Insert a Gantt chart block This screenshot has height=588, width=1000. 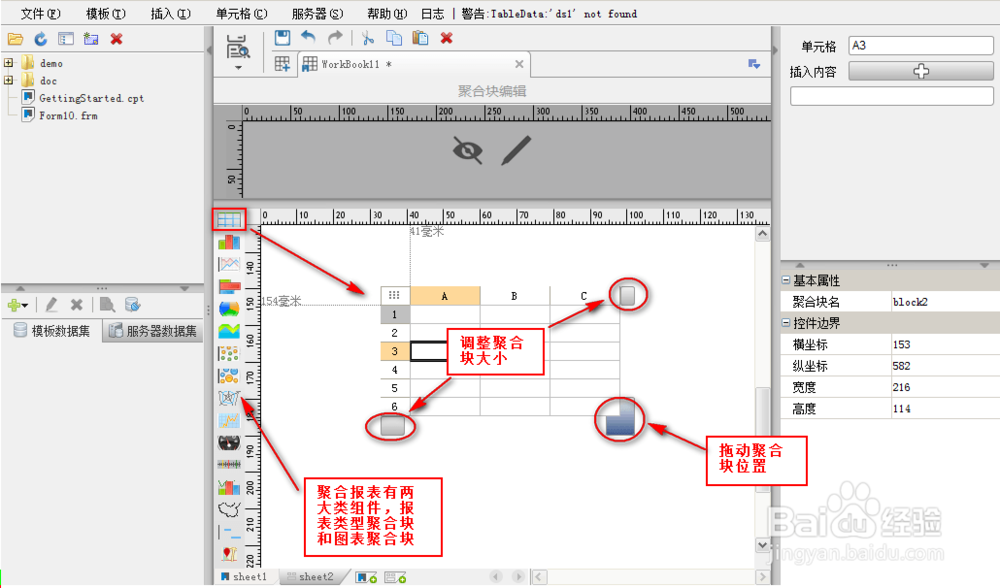[228, 531]
